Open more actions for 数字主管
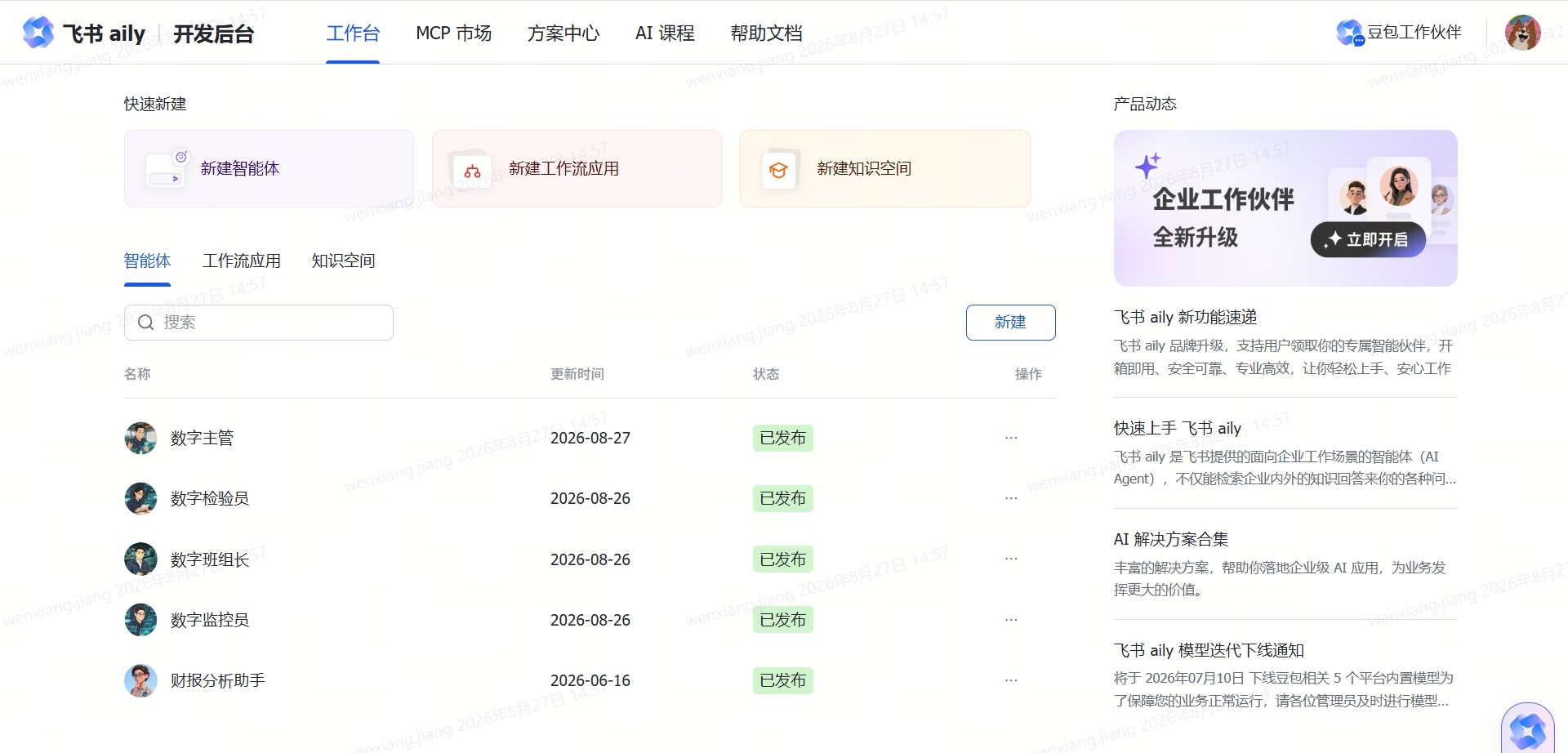This screenshot has width=1568, height=753. click(1011, 438)
